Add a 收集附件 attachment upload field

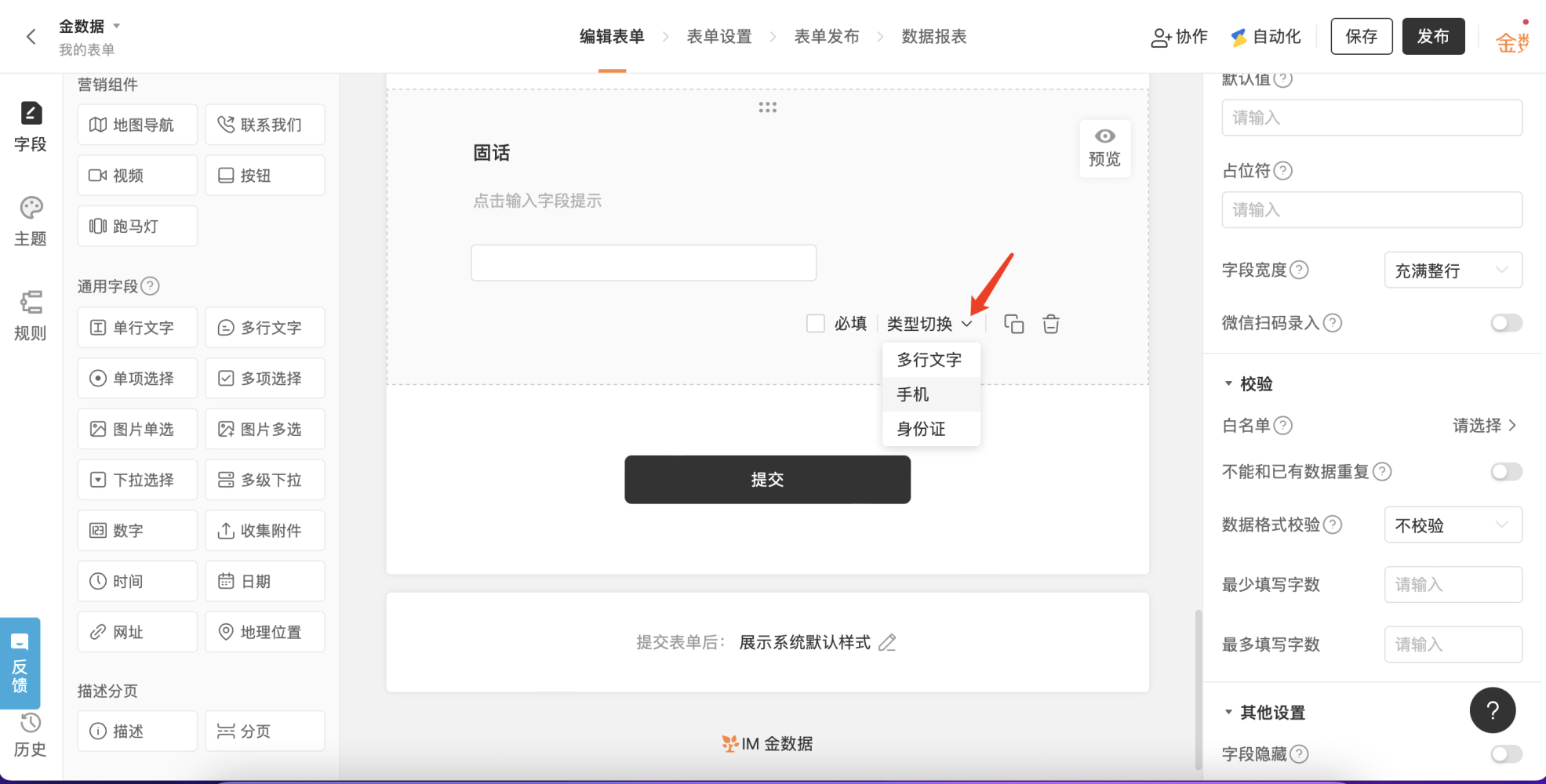[265, 531]
